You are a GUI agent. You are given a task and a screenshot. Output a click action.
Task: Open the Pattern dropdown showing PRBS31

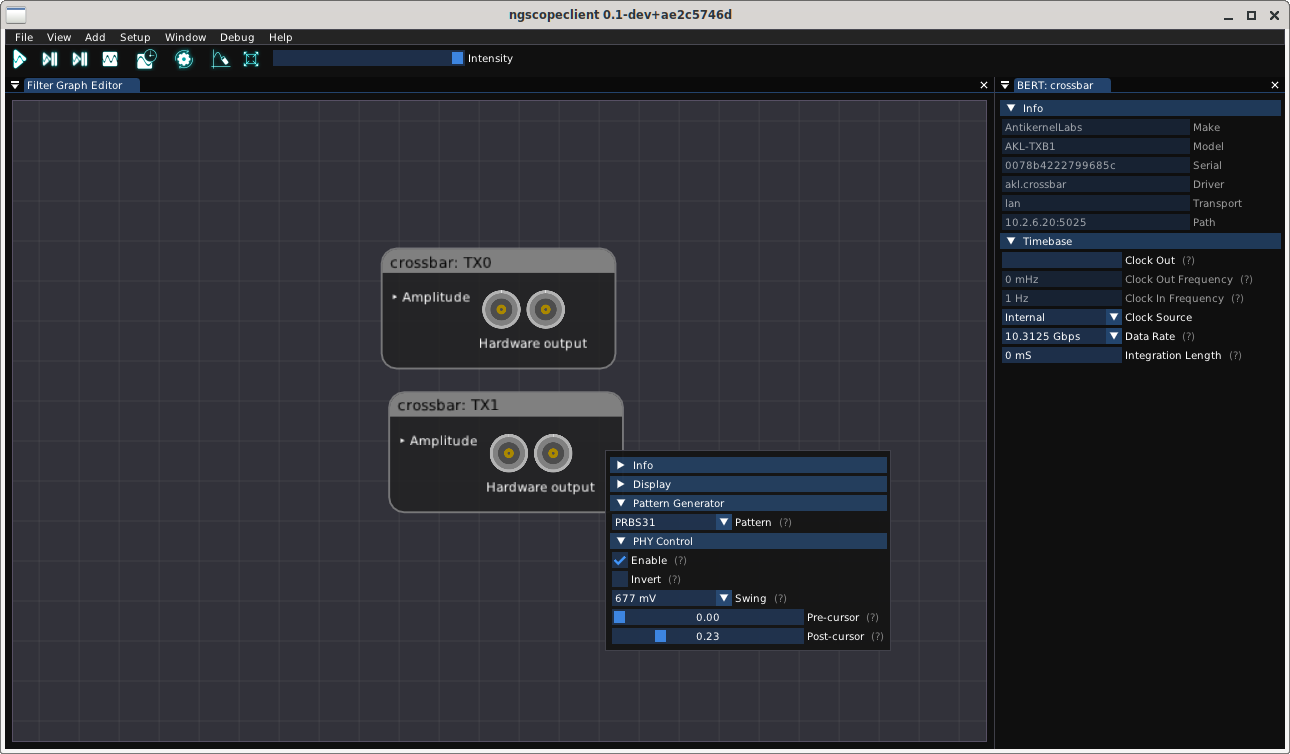pyautogui.click(x=672, y=522)
